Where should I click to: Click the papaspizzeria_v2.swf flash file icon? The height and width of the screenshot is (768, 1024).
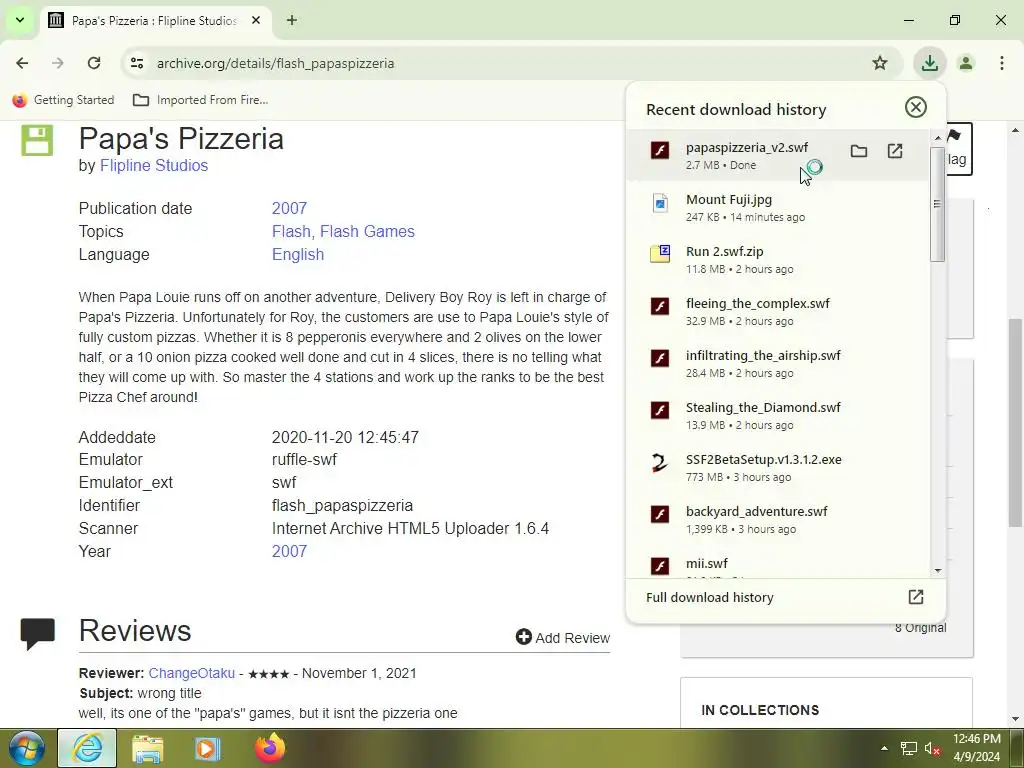660,151
